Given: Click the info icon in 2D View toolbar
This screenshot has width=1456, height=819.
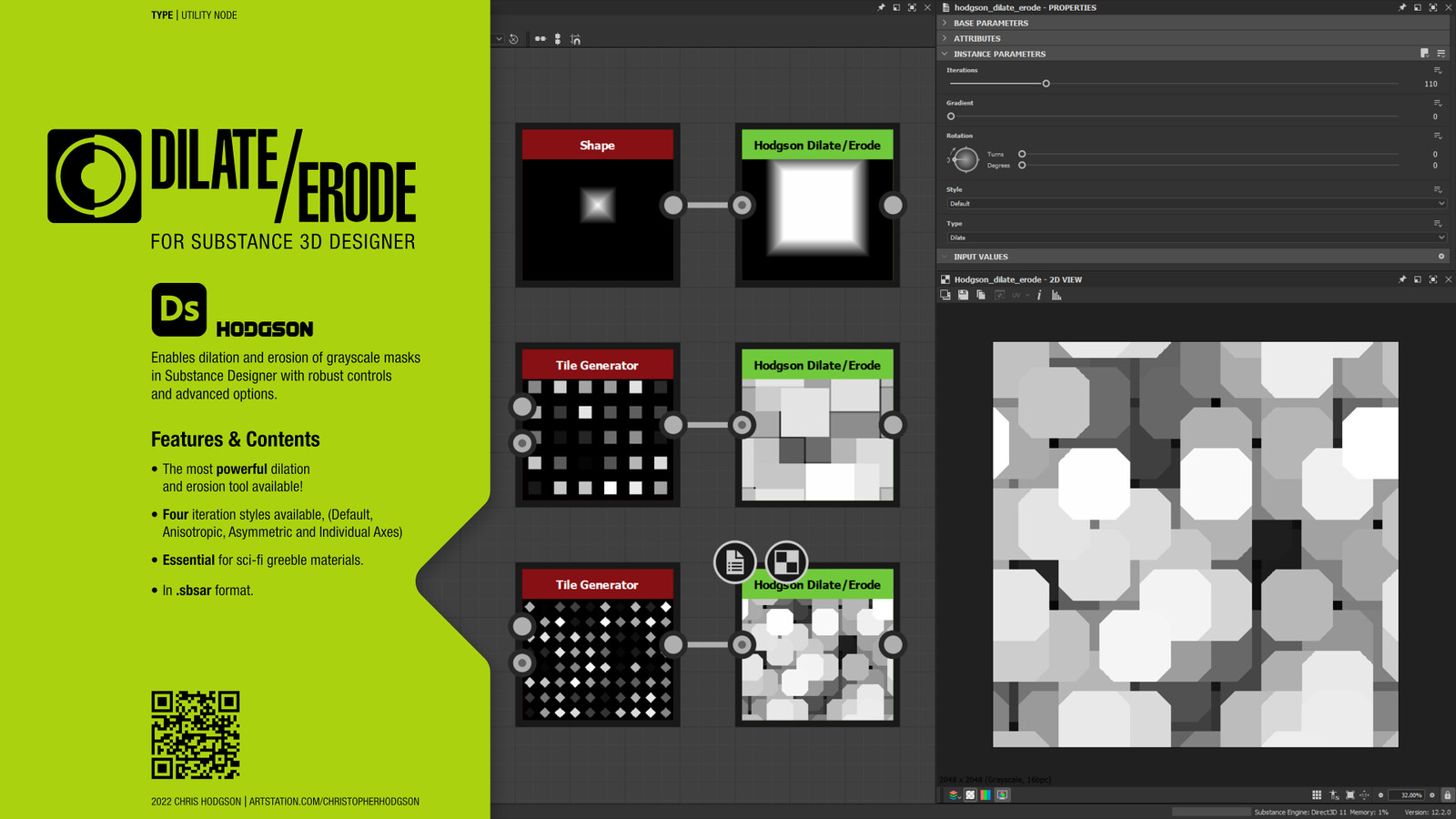Looking at the screenshot, I should [1039, 295].
